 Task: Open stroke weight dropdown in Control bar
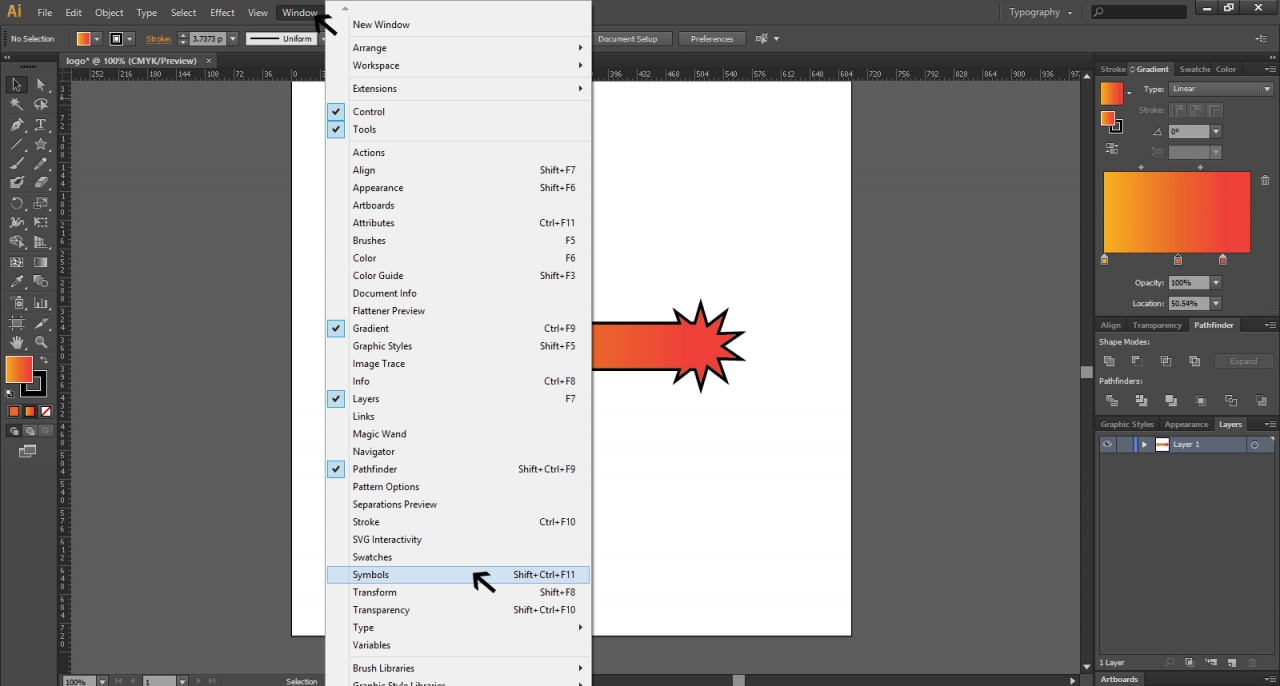[232, 39]
